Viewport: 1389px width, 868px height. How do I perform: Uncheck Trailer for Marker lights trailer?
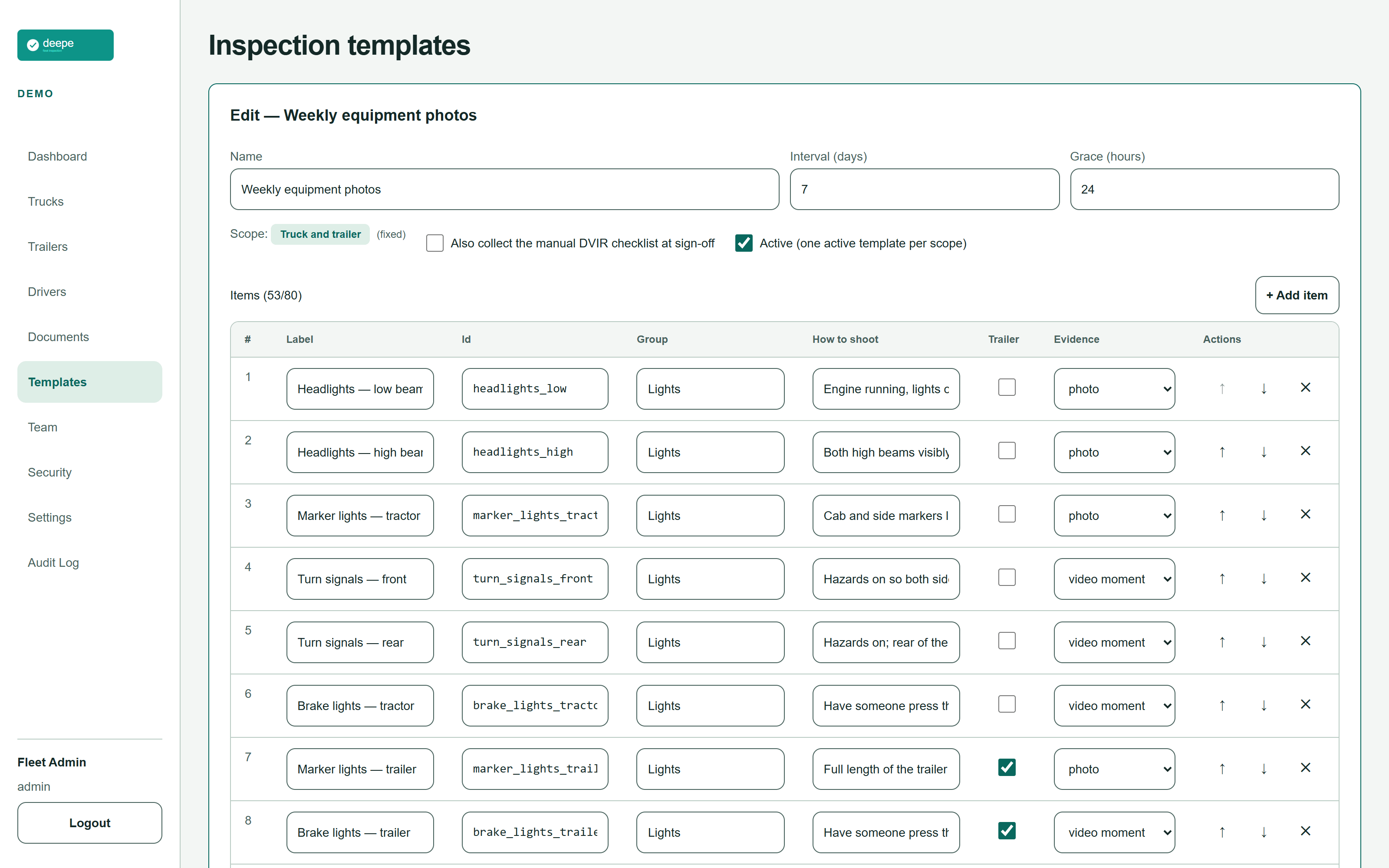tap(1007, 768)
